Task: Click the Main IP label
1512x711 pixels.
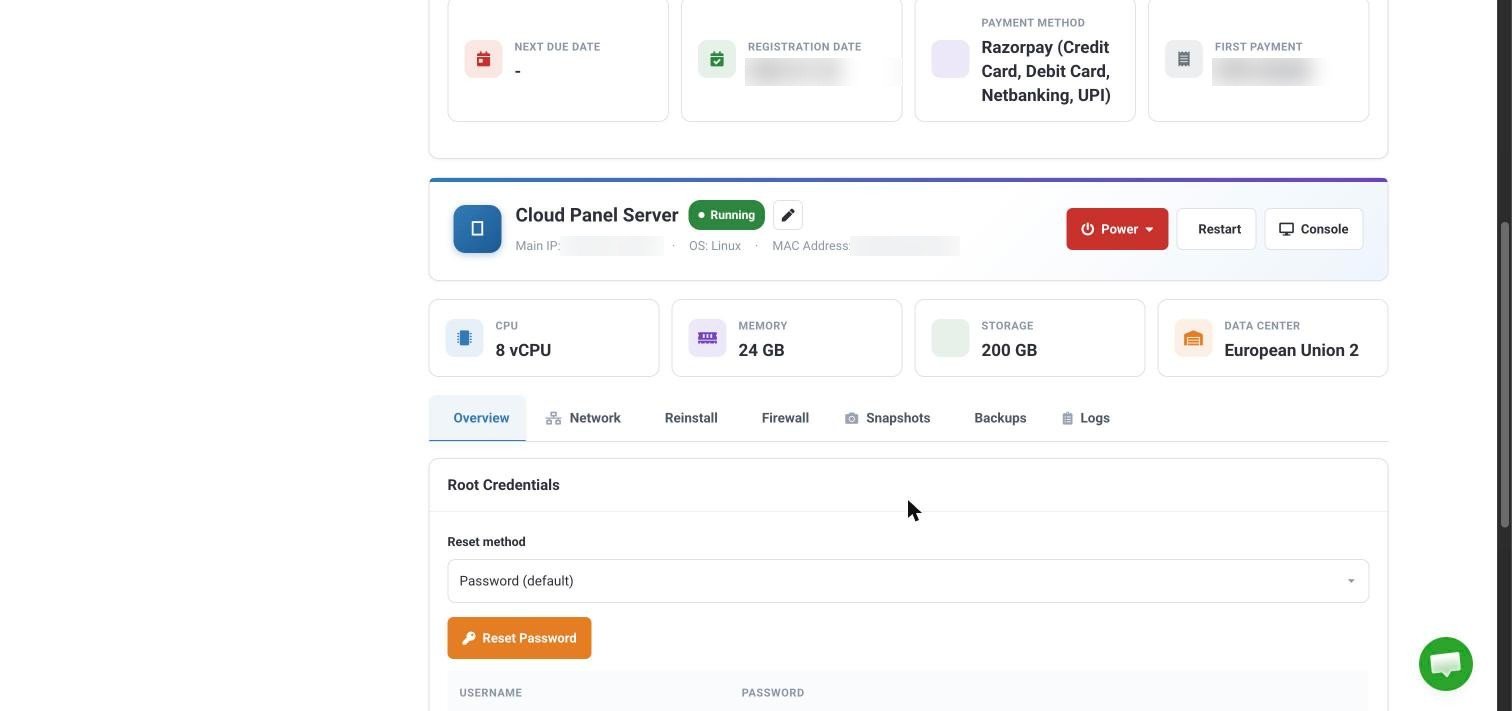Action: (x=538, y=246)
